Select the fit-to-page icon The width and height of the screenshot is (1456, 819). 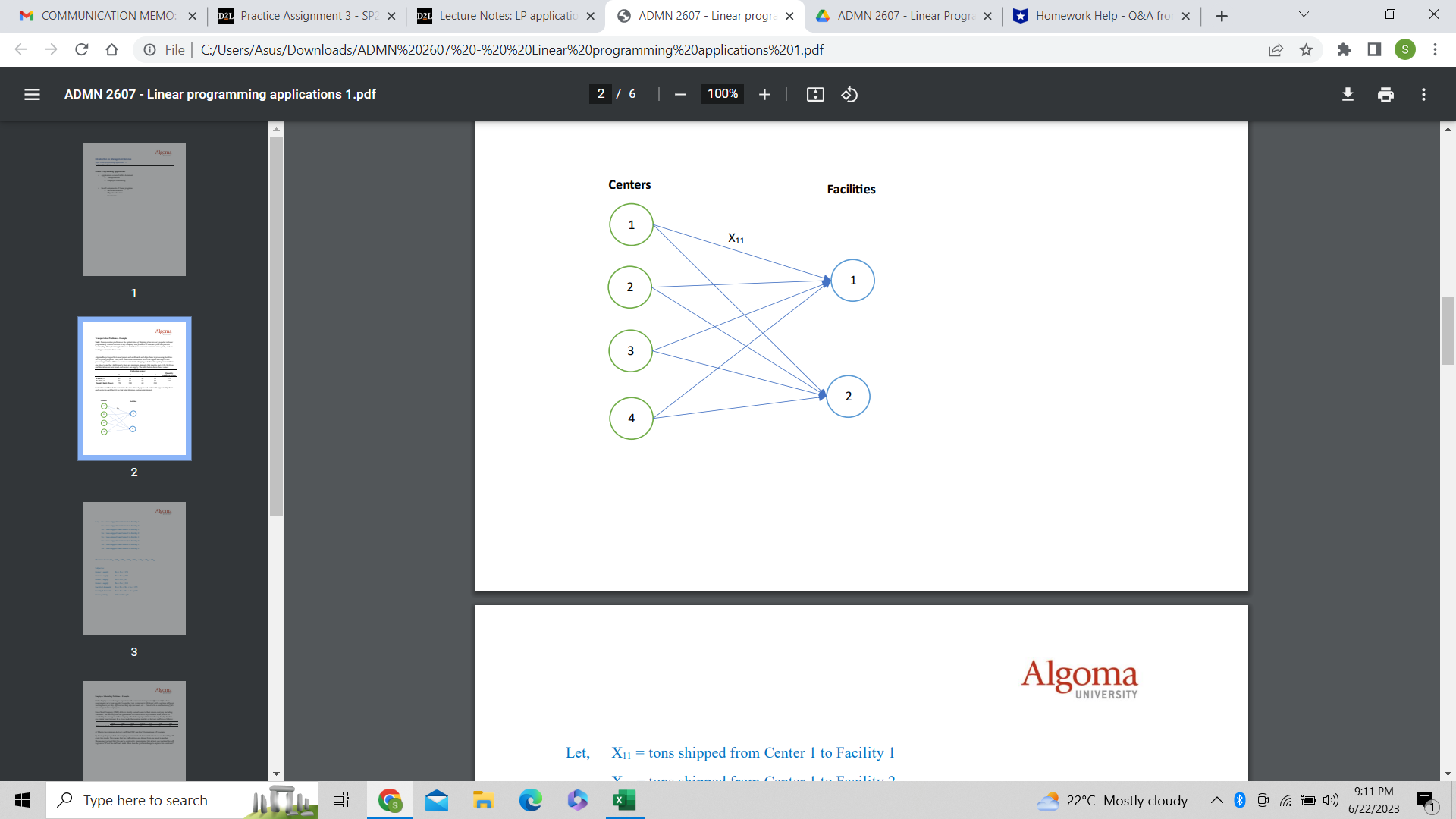pos(814,94)
